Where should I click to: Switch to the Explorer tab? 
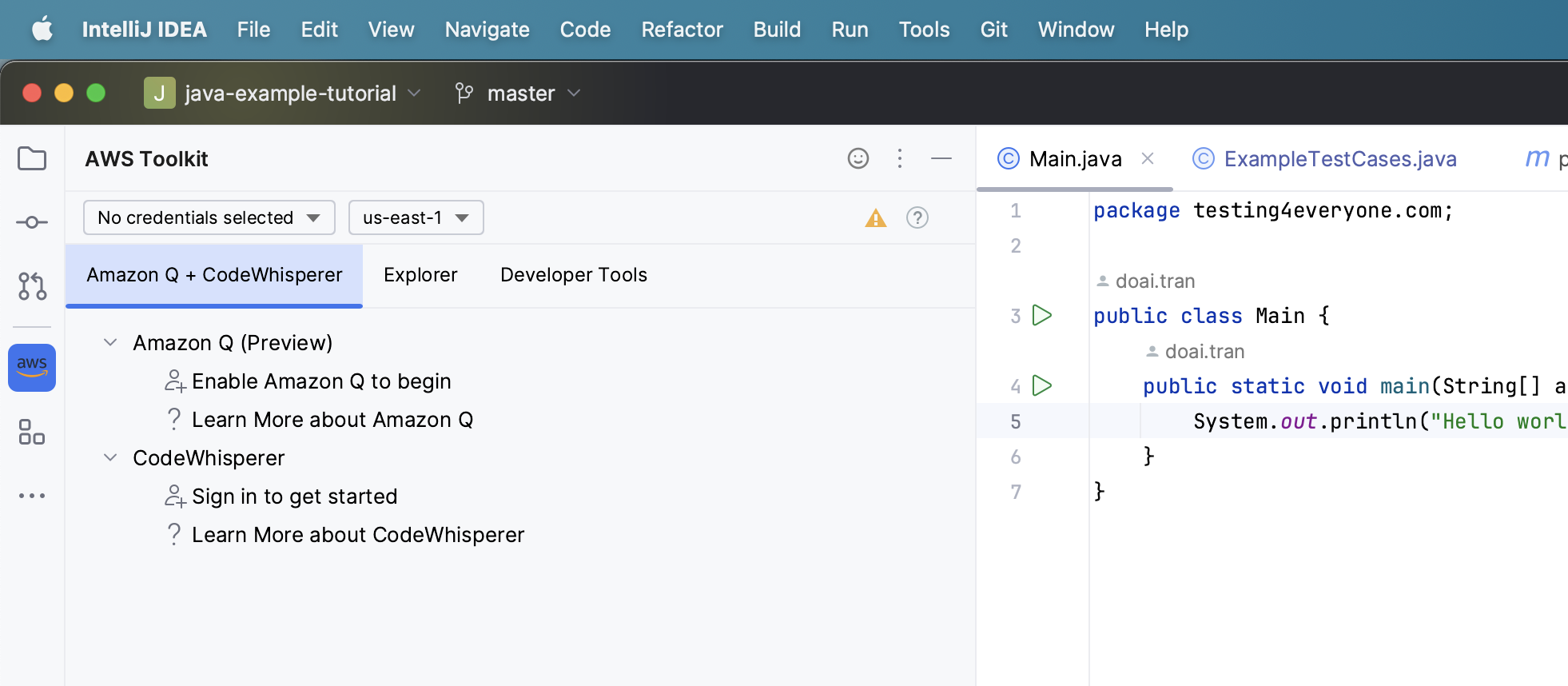(420, 275)
